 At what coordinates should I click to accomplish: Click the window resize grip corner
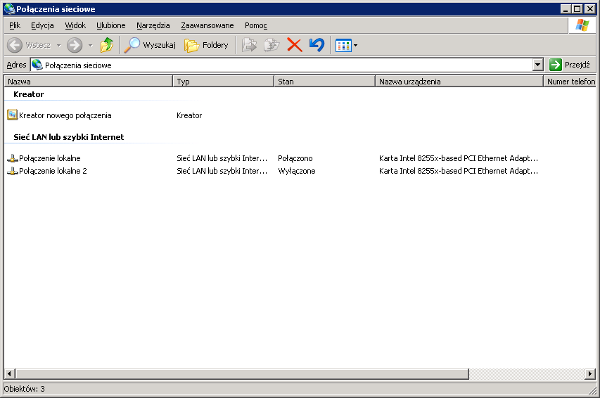pos(592,390)
